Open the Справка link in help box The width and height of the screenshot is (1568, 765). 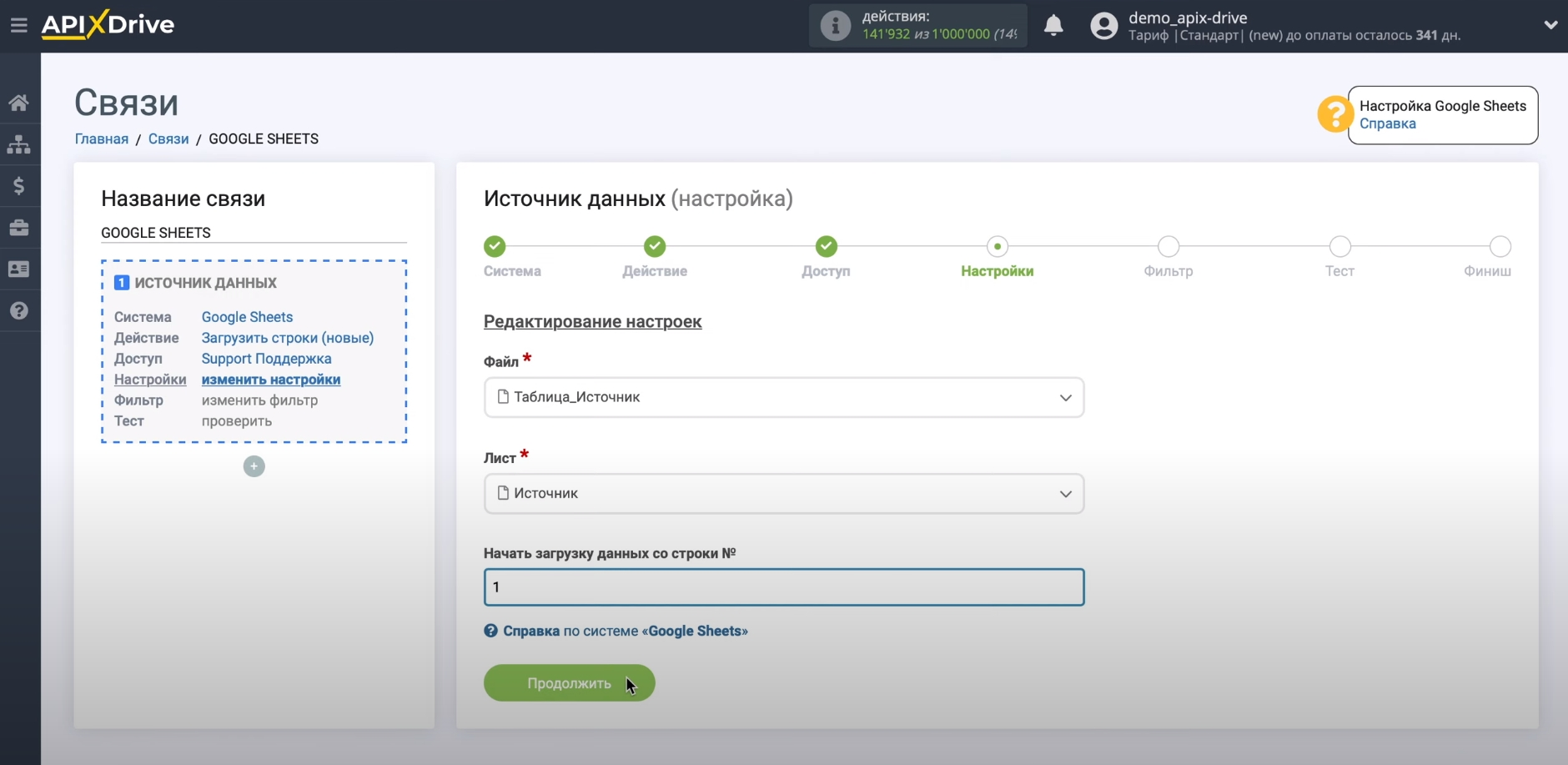(x=1387, y=123)
